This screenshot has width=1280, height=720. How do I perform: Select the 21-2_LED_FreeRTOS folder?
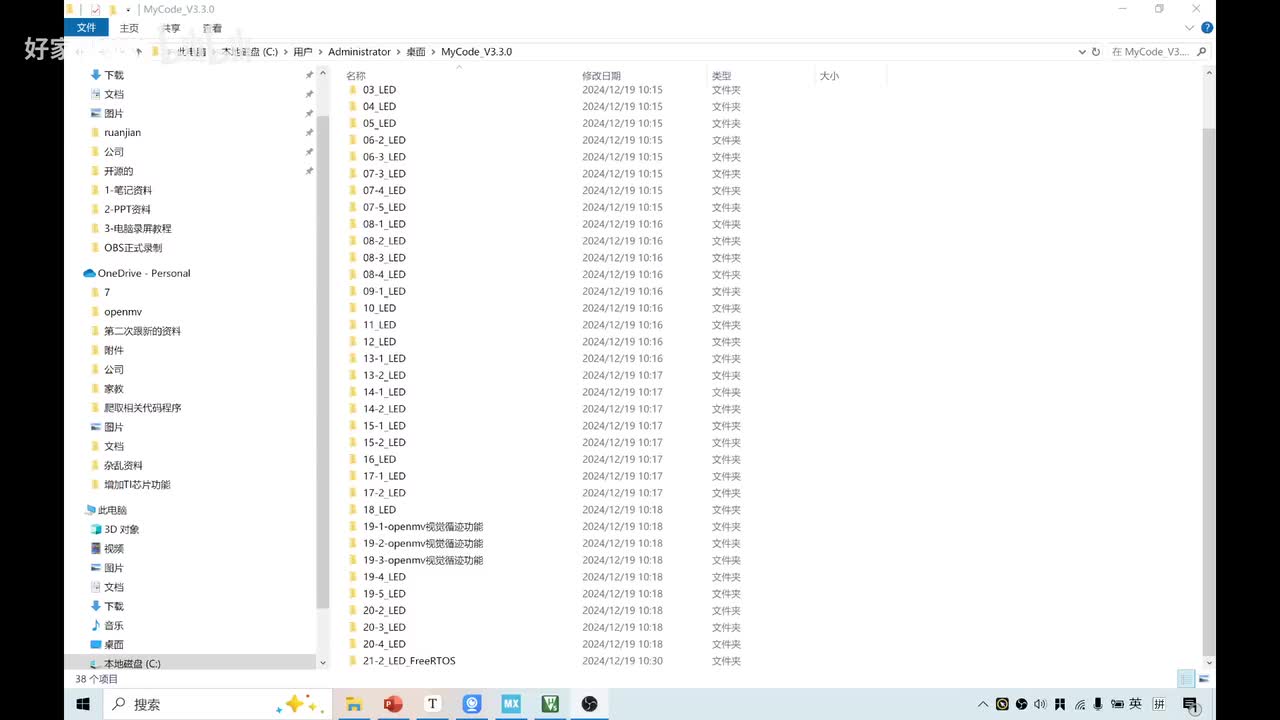(x=409, y=661)
